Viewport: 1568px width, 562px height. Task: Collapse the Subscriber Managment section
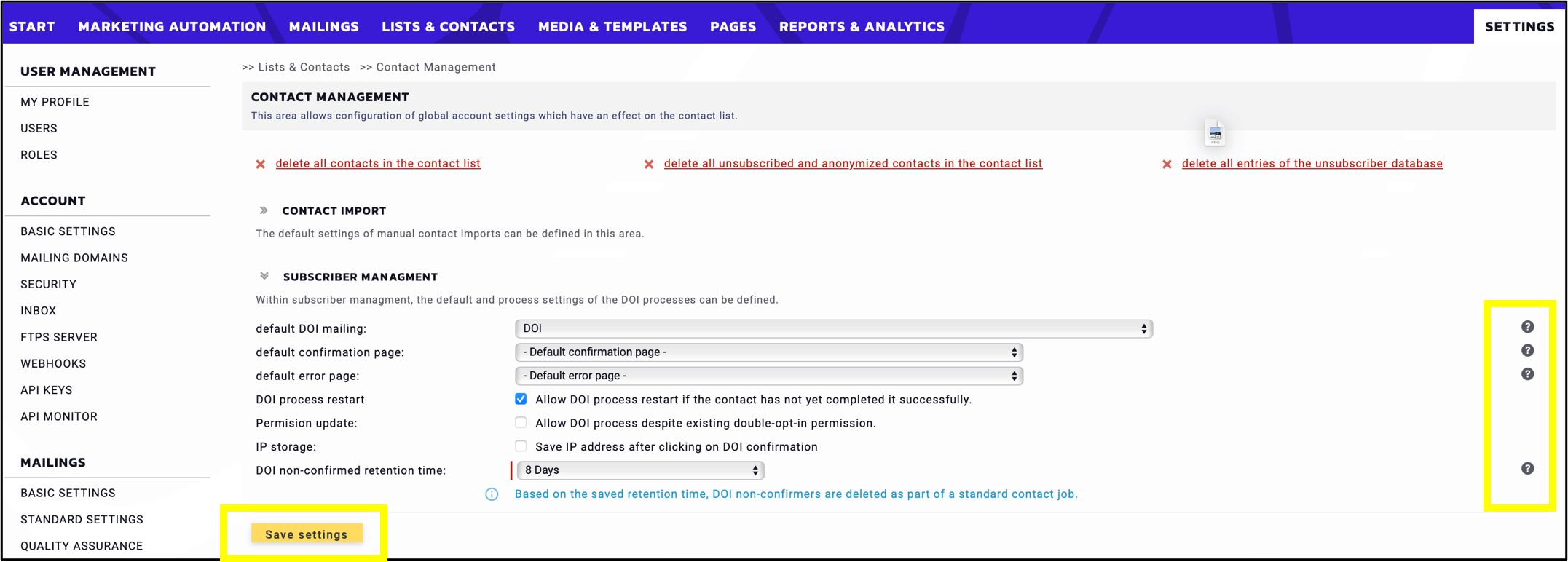264,276
